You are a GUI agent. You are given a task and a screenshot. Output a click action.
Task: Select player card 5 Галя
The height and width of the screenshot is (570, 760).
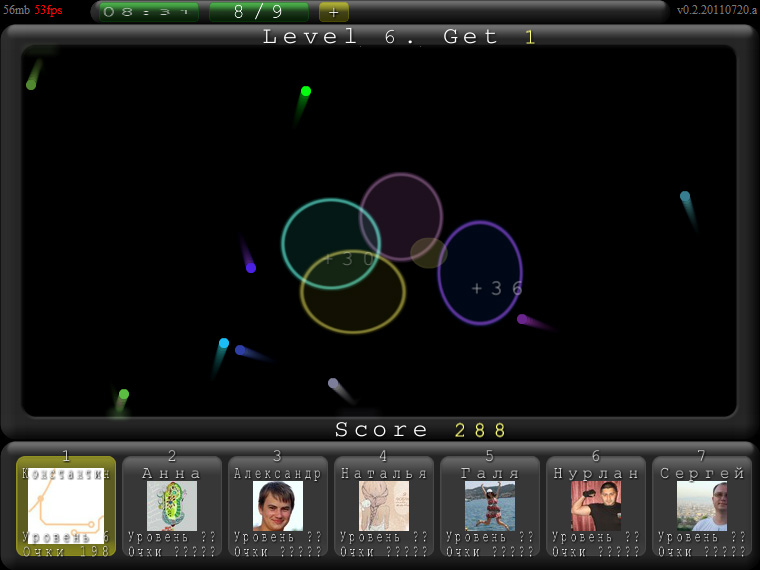[490, 507]
